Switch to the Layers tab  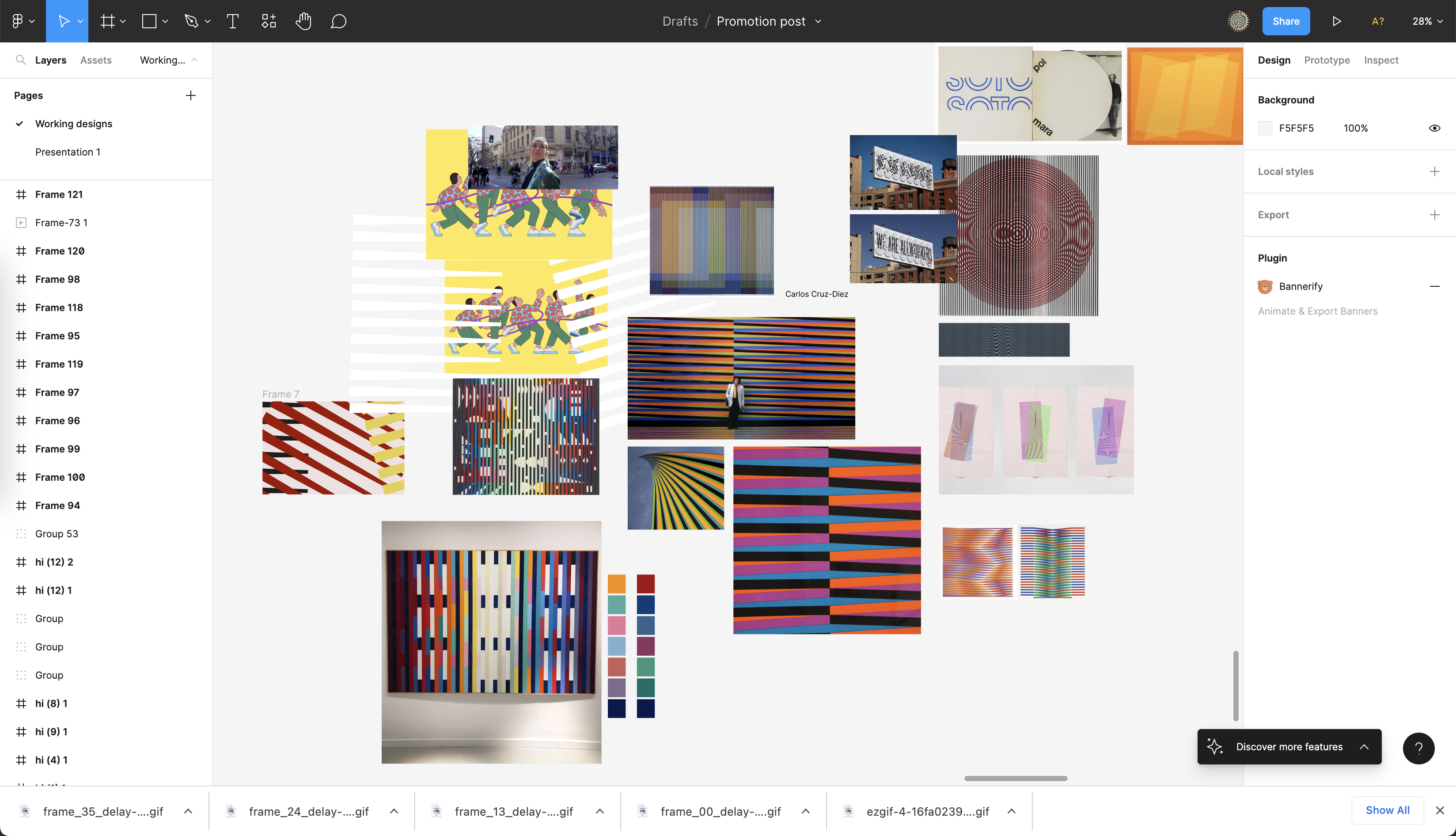[50, 60]
